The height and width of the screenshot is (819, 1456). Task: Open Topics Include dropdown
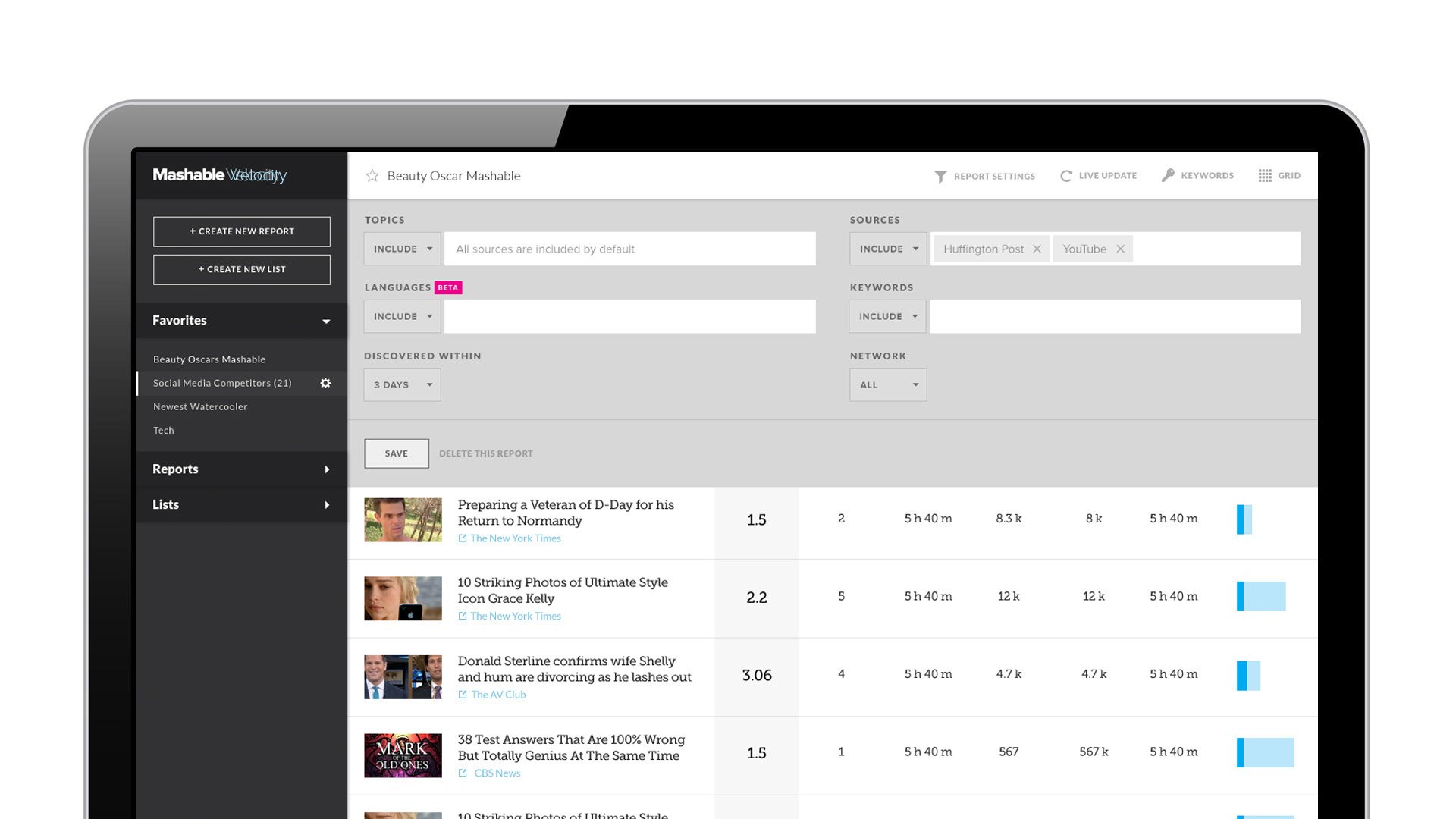pos(402,249)
